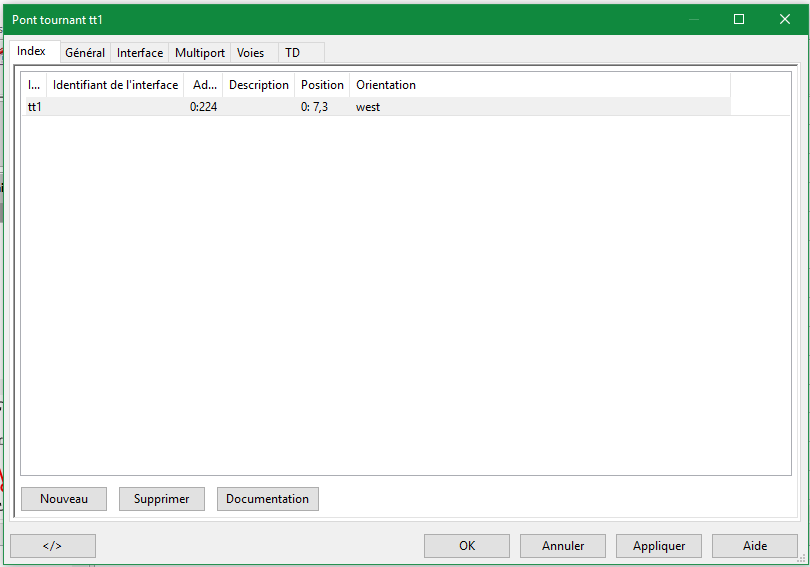Switch to the Général tab
Image resolution: width=810 pixels, height=567 pixels.
85,53
